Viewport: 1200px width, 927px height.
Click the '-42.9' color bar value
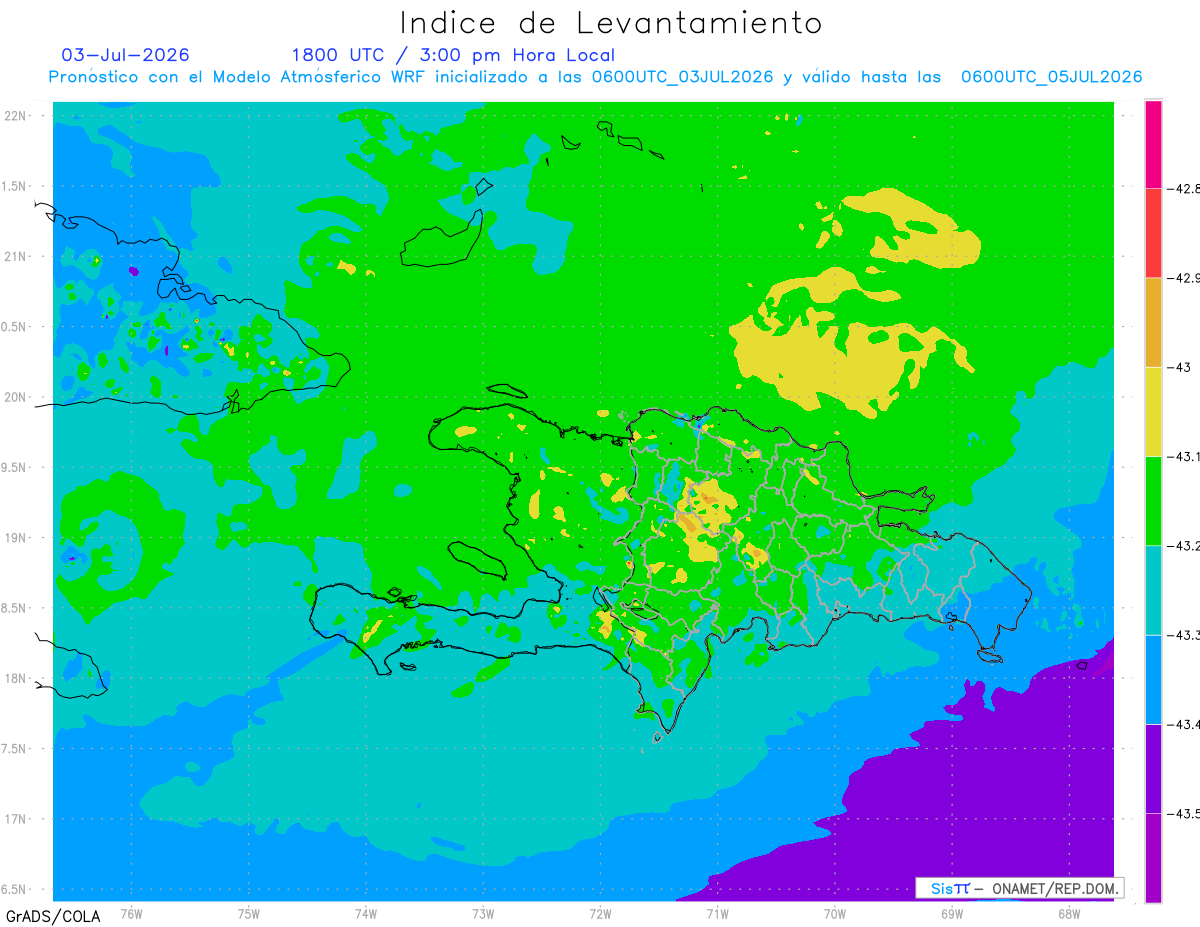[1184, 278]
